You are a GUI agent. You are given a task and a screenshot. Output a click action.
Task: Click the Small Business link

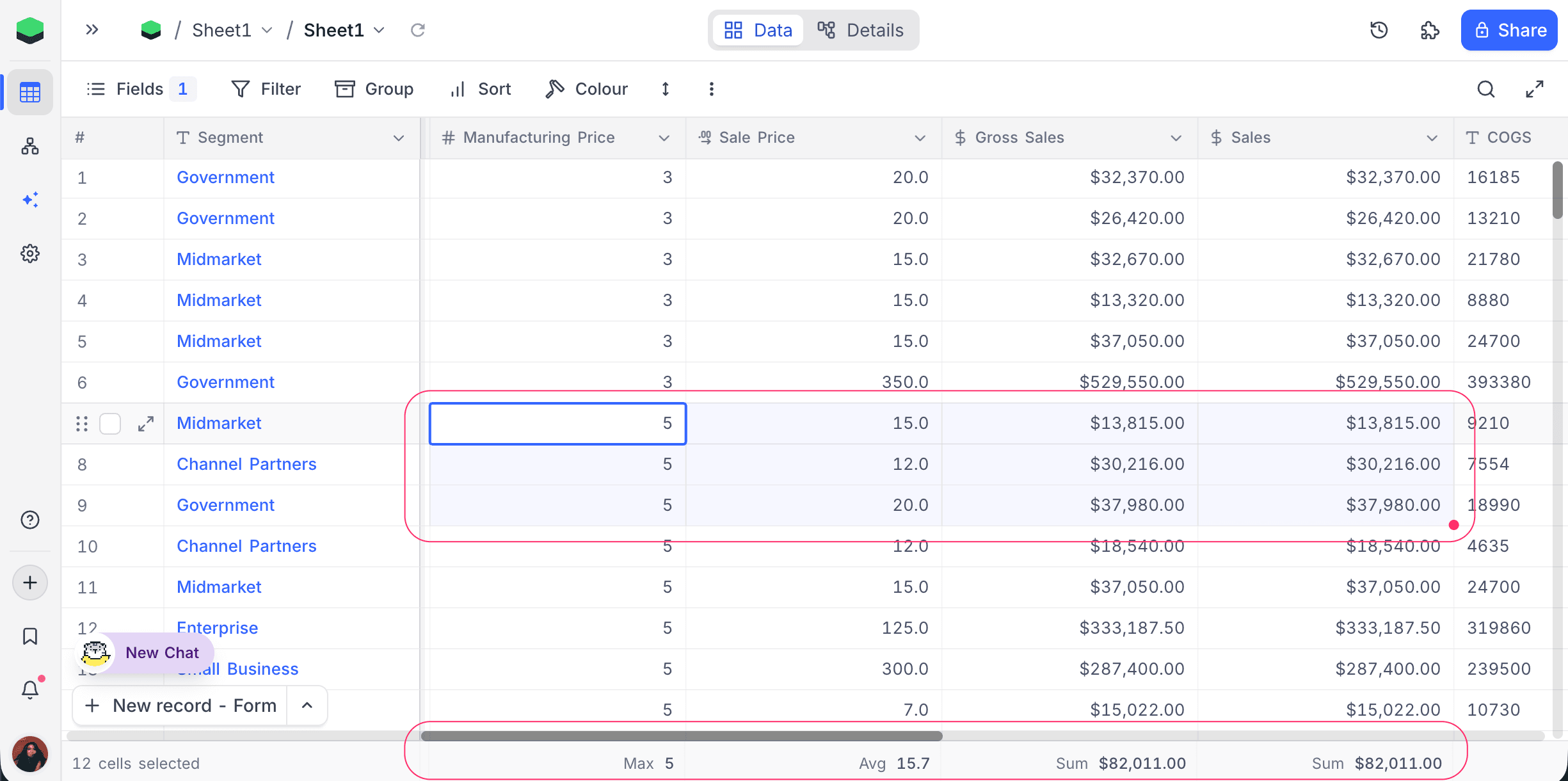pos(237,669)
